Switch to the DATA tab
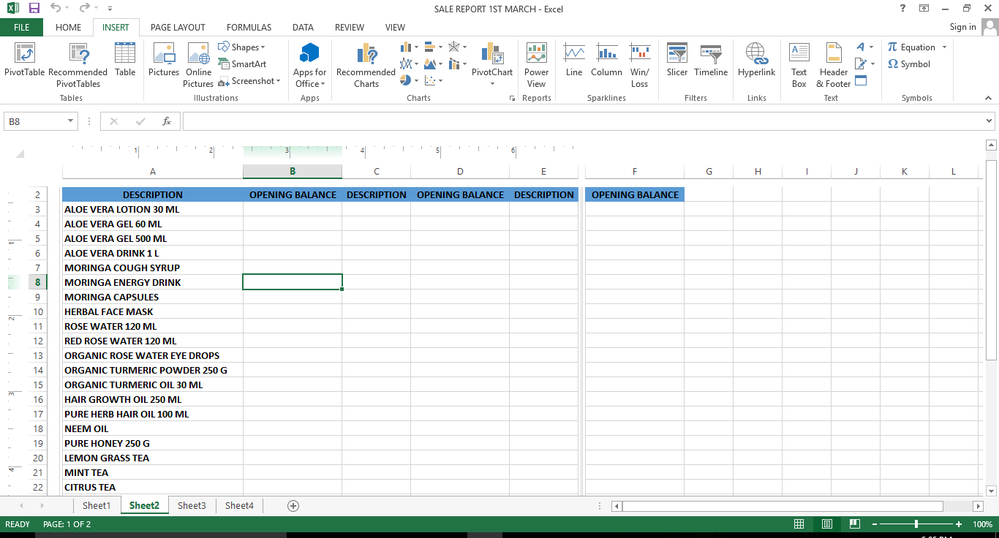The height and width of the screenshot is (538, 999). coord(303,27)
